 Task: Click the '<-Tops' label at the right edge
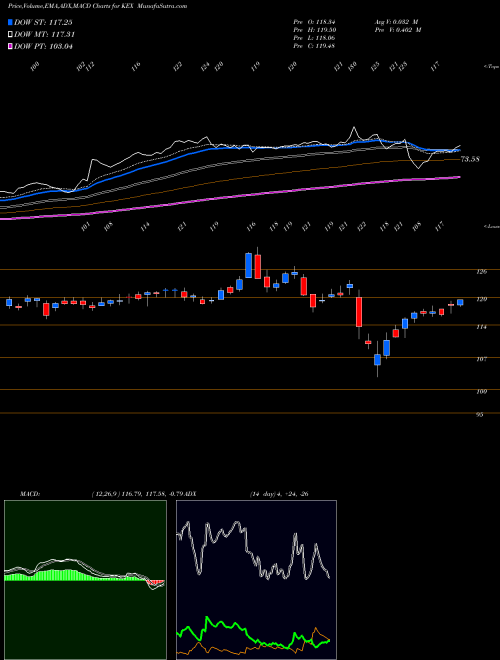[x=491, y=67]
